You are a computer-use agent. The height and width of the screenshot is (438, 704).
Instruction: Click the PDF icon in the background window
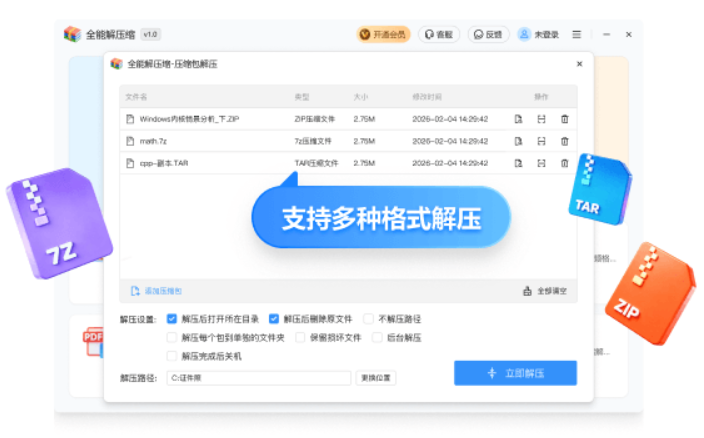tap(93, 343)
